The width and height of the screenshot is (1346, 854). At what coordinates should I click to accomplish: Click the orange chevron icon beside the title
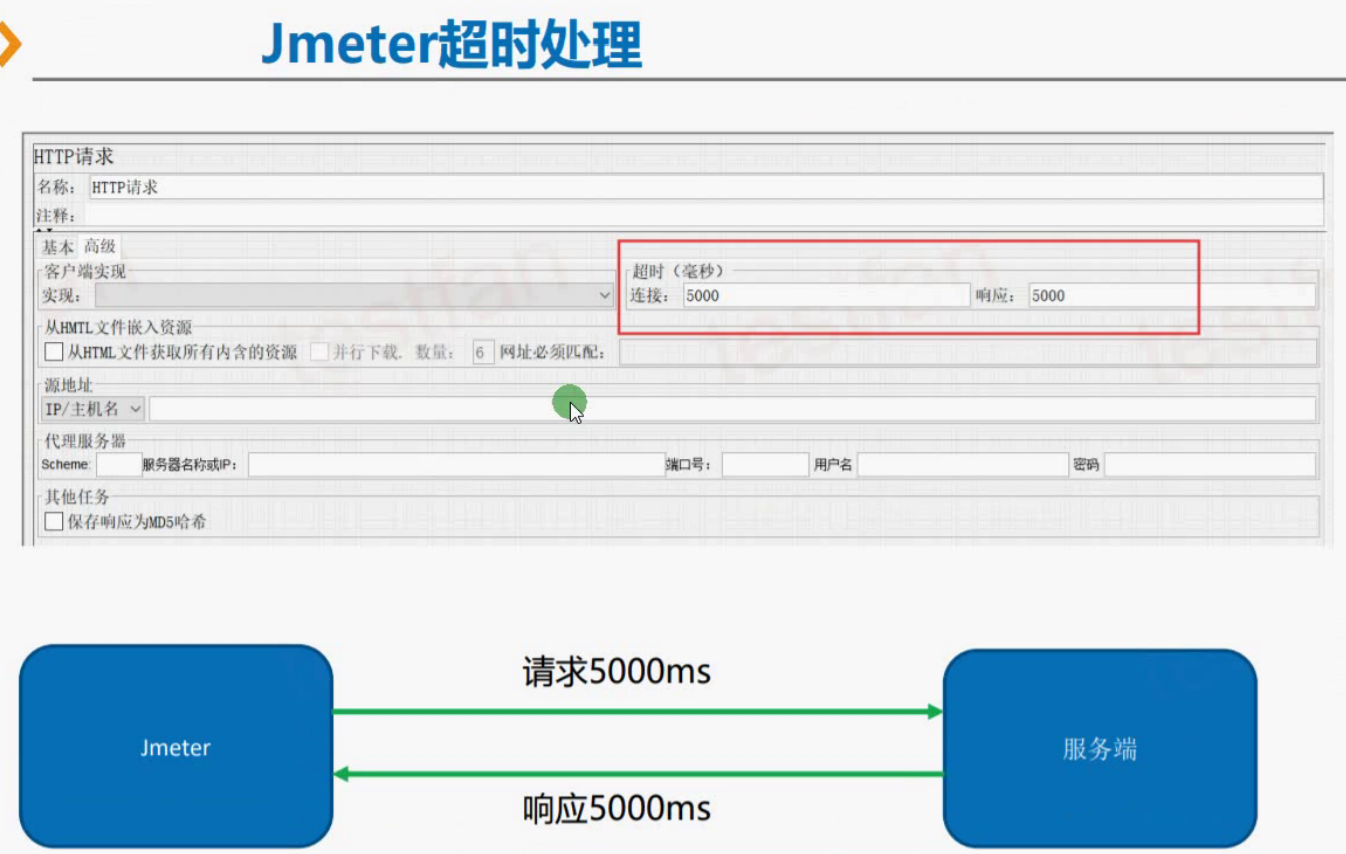10,46
